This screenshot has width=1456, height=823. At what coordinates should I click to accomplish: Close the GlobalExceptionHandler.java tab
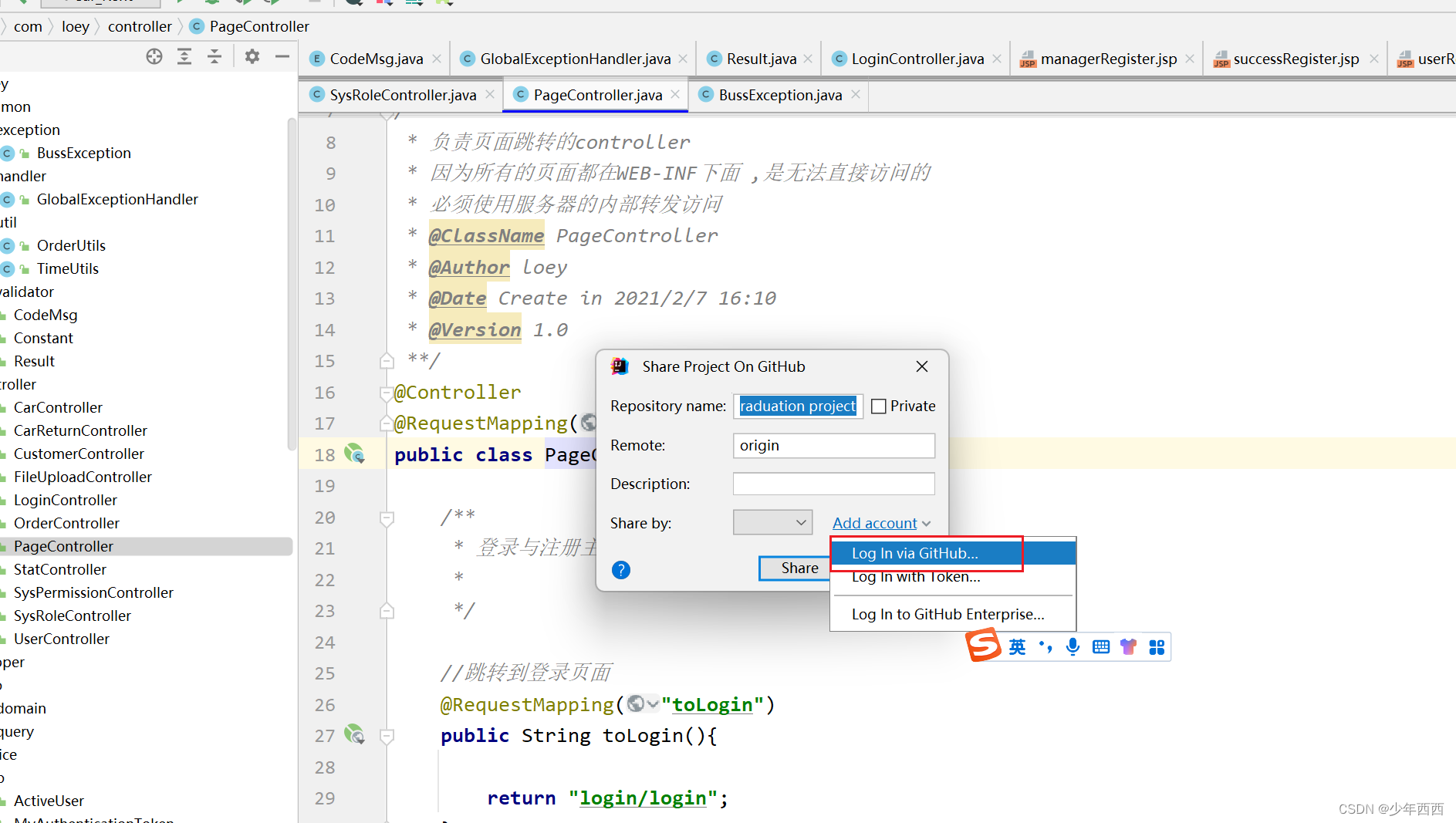(x=683, y=59)
